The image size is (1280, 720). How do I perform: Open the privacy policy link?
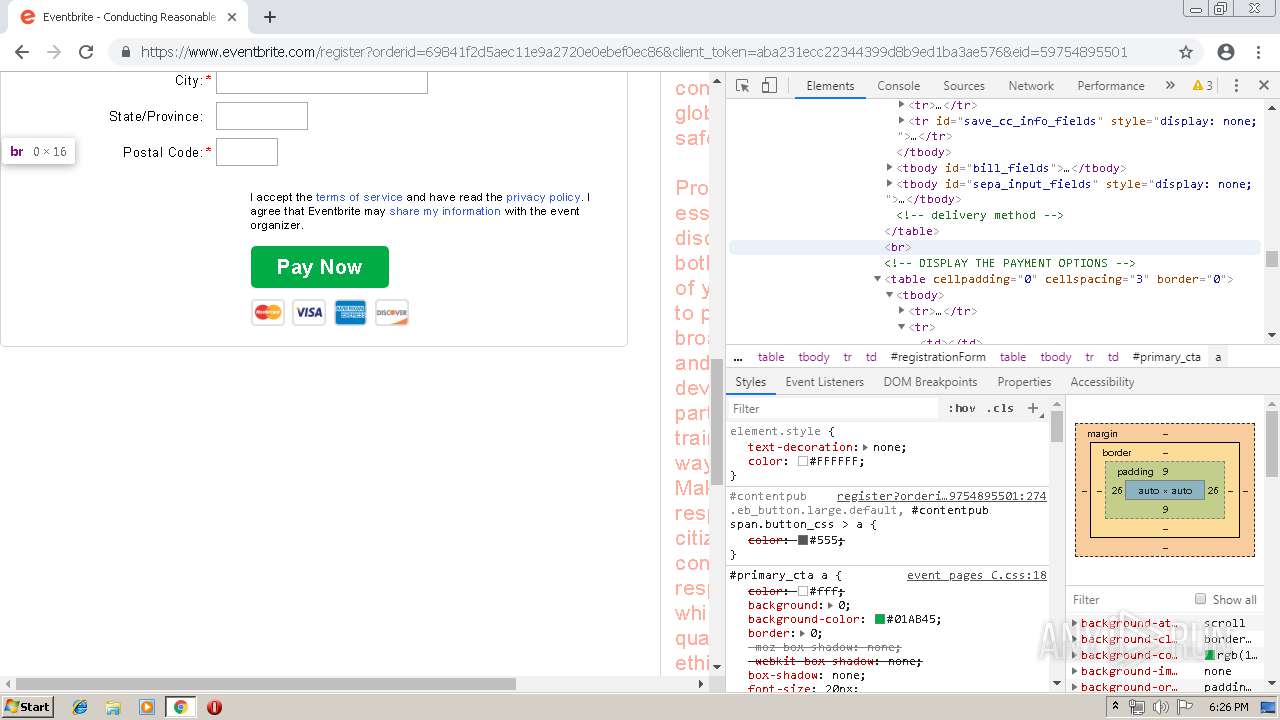(543, 197)
